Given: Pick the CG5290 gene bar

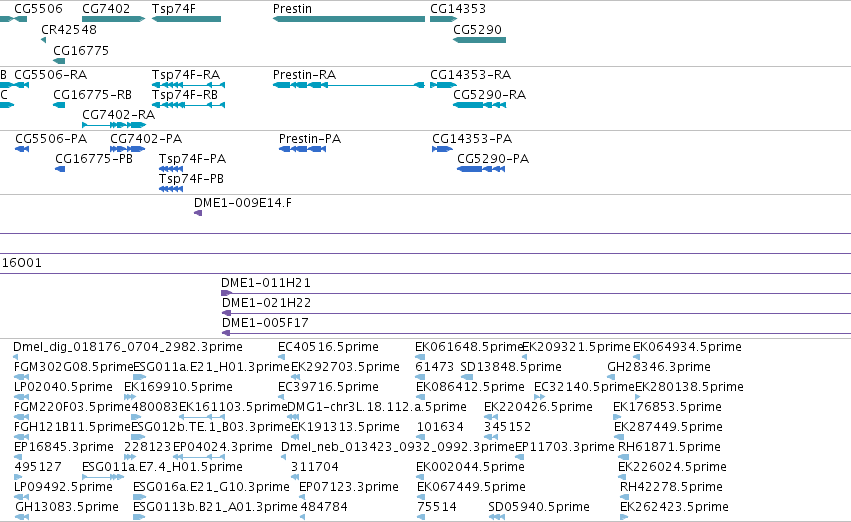Looking at the screenshot, I should pos(479,40).
